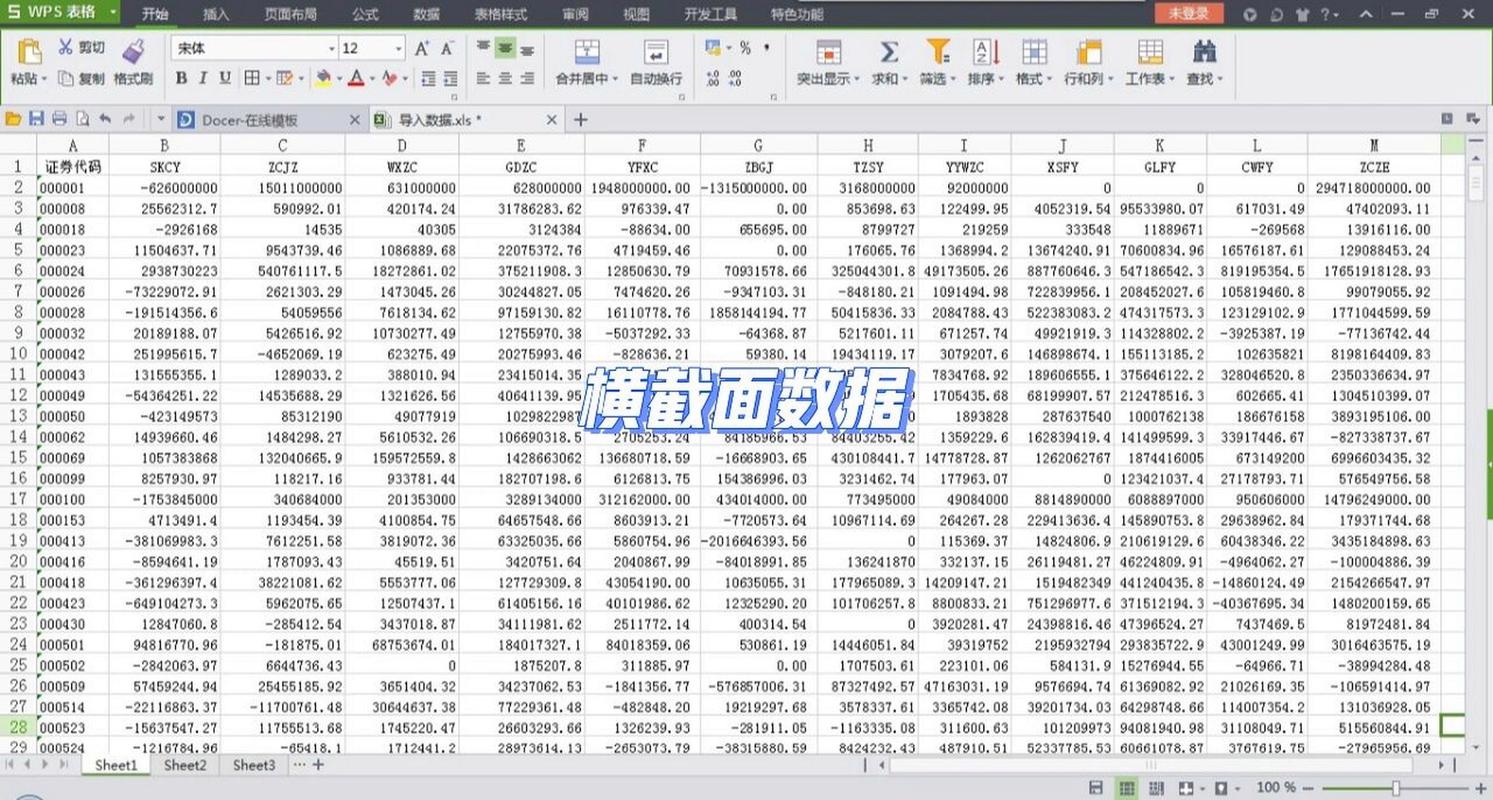Click the yellow fill color bucket
Screen dimensions: 1493x800
(323, 78)
